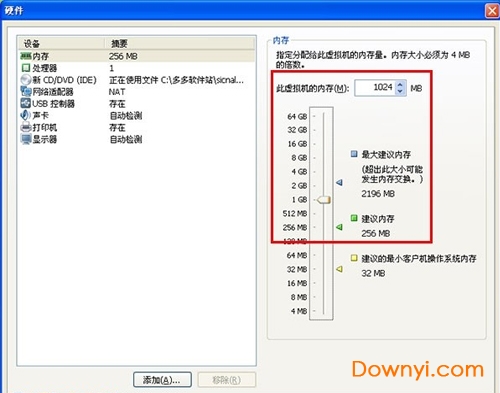Screen dimensions: 500x393
Task: Click the 2196 MB maximum memory value
Action: pyautogui.click(x=378, y=194)
